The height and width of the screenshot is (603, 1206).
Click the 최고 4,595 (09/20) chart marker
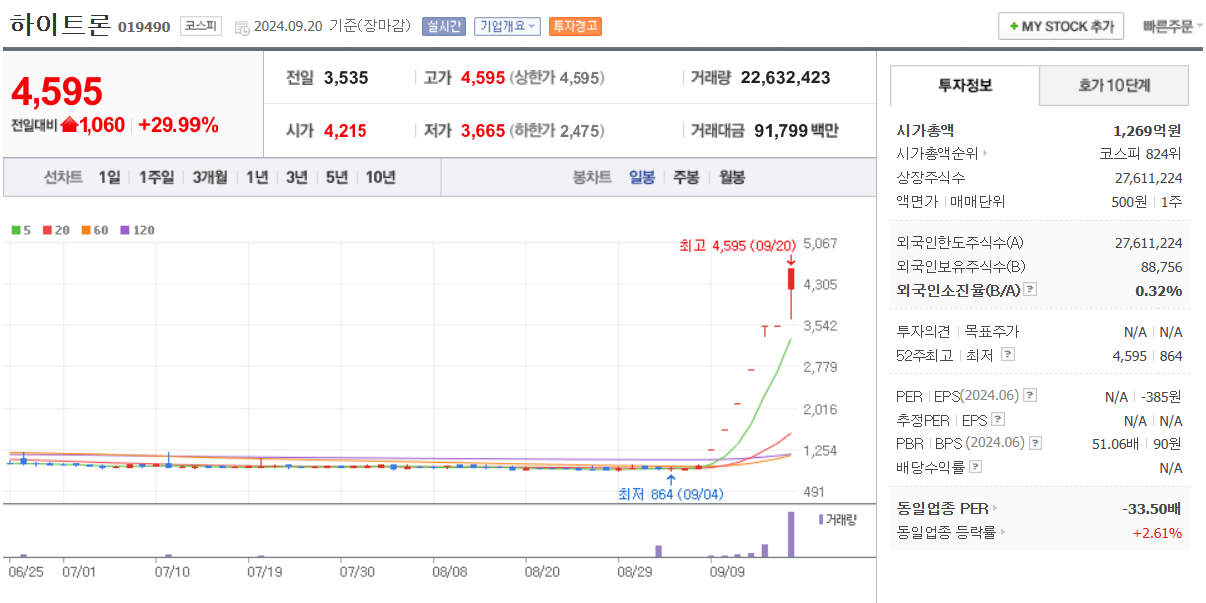click(x=738, y=245)
